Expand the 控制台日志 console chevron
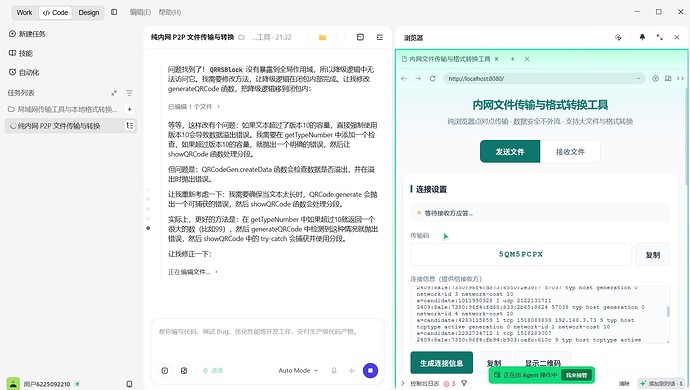The width and height of the screenshot is (690, 390). coord(403,383)
